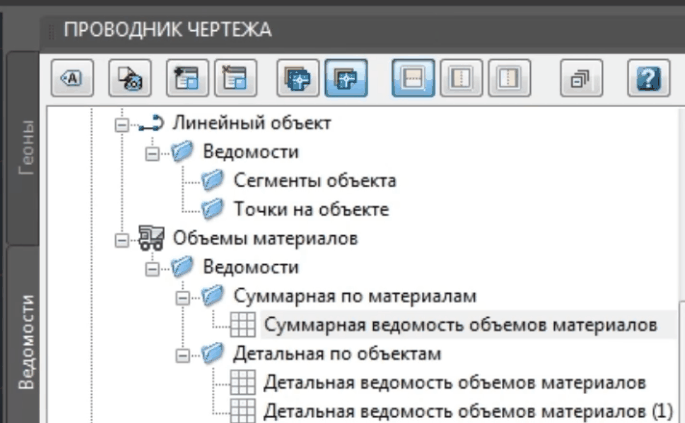This screenshot has width=685, height=423.
Task: Select the Суммарная по материалам folder label
Action: pos(355,296)
